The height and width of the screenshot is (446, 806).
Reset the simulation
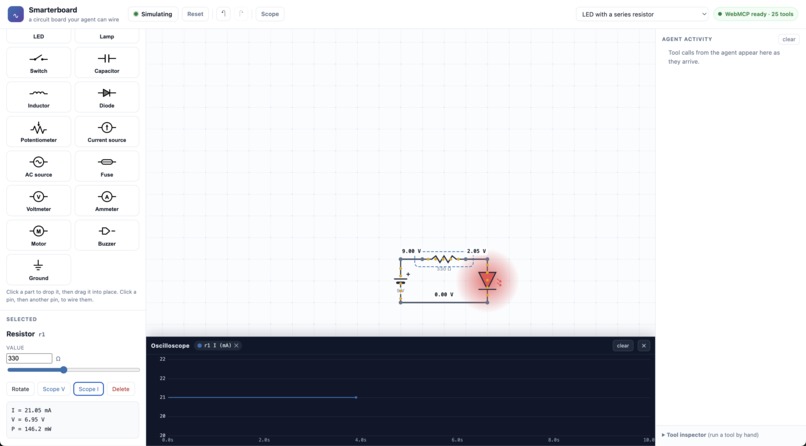(x=195, y=14)
